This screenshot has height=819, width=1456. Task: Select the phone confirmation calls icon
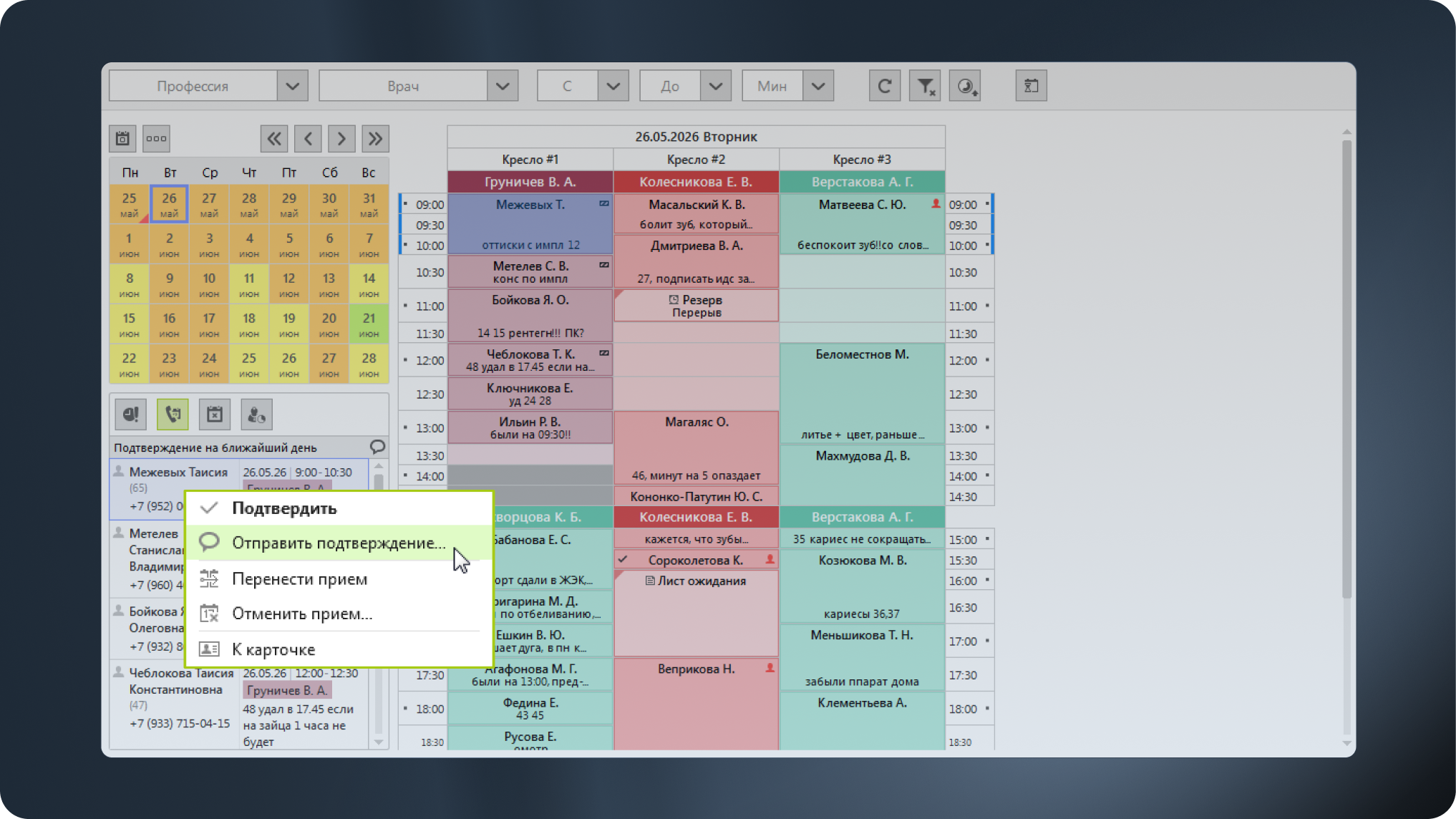click(173, 414)
